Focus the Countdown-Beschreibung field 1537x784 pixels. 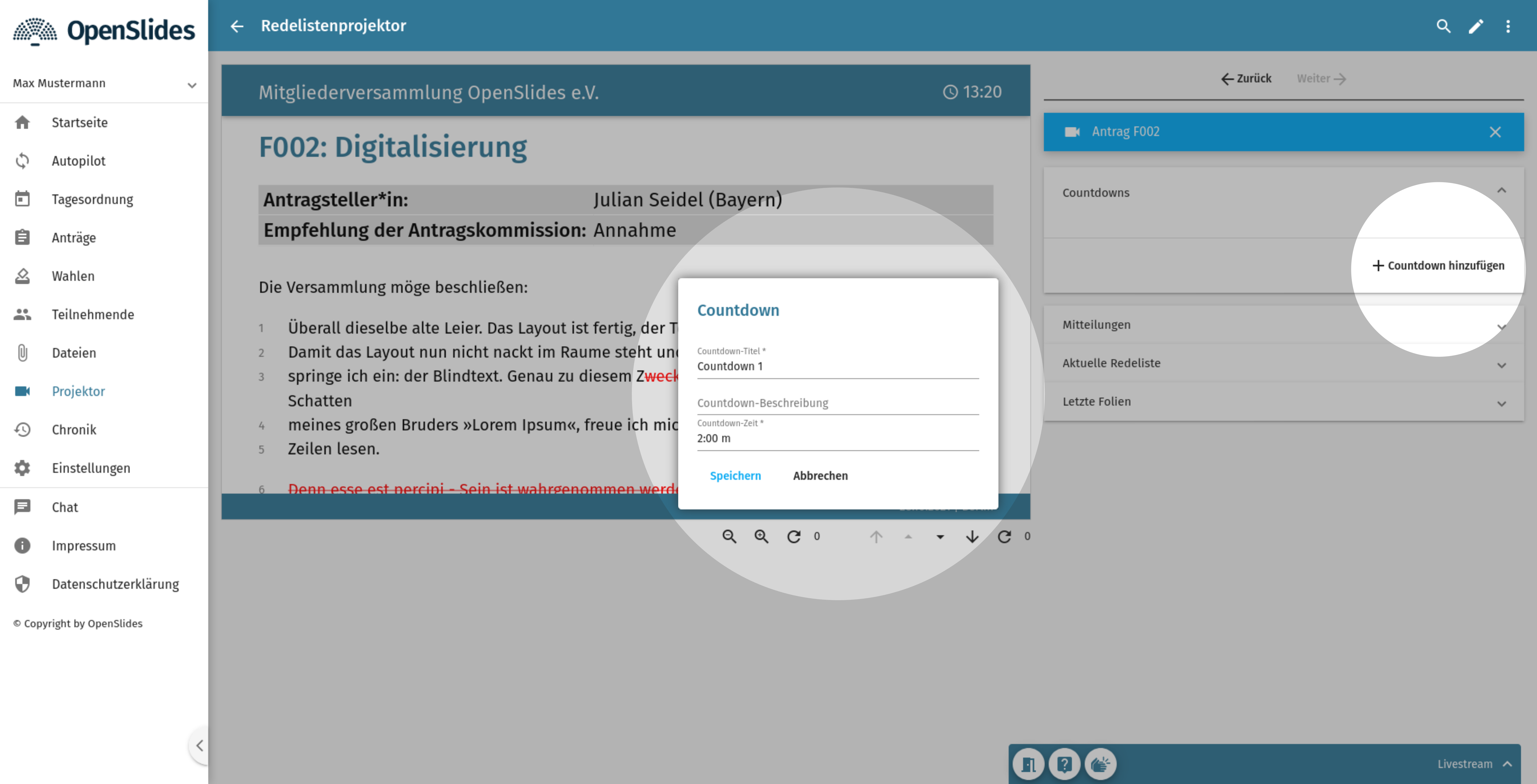[x=838, y=403]
